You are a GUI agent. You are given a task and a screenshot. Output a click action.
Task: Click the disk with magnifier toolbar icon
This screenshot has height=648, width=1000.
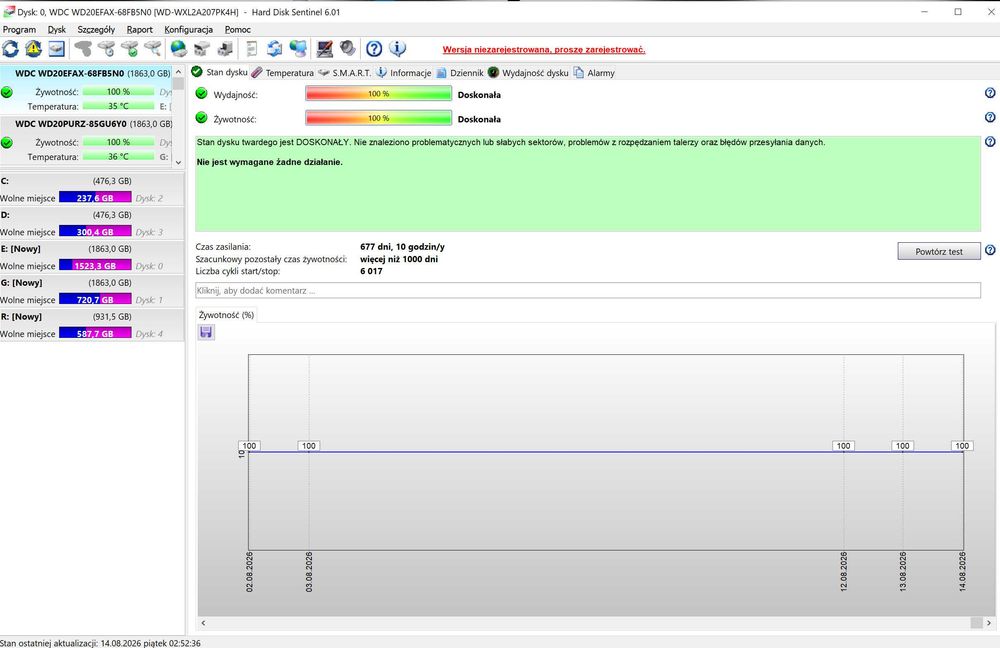(152, 48)
